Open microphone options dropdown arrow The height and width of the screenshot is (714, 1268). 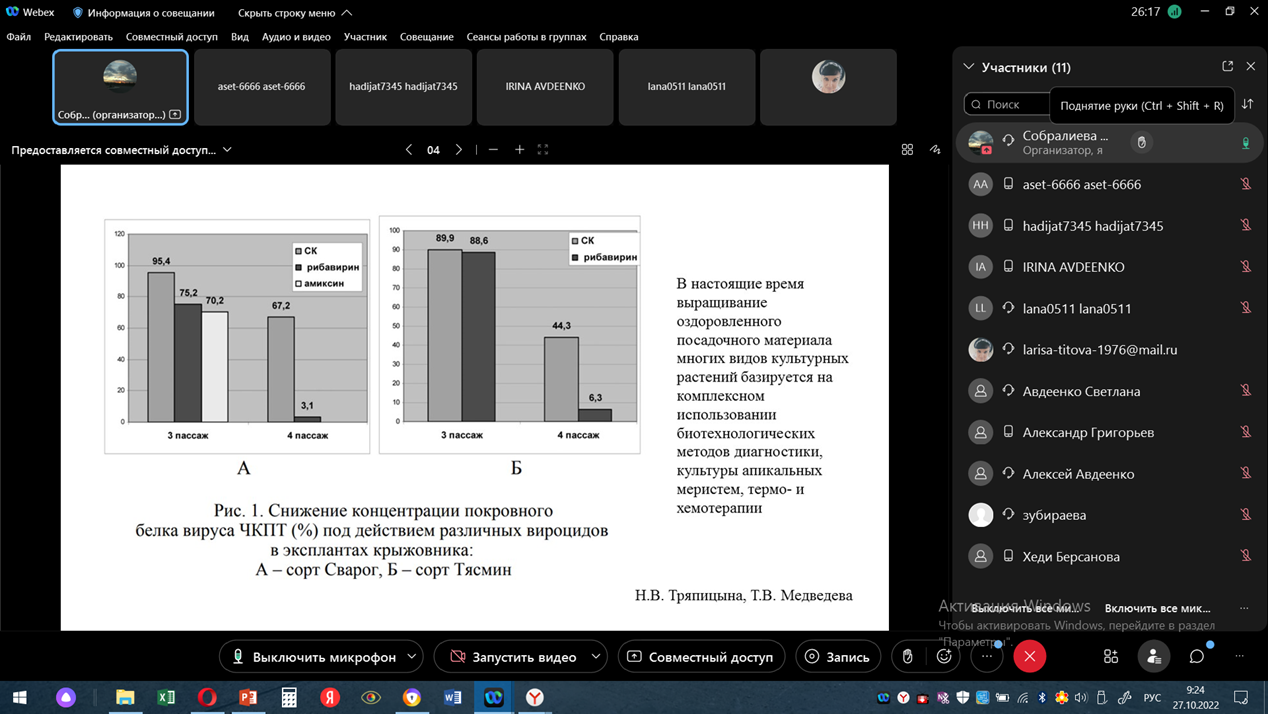click(412, 657)
